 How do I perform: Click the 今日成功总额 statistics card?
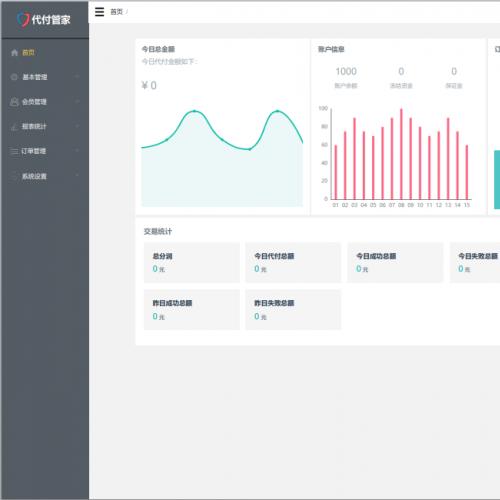[395, 263]
